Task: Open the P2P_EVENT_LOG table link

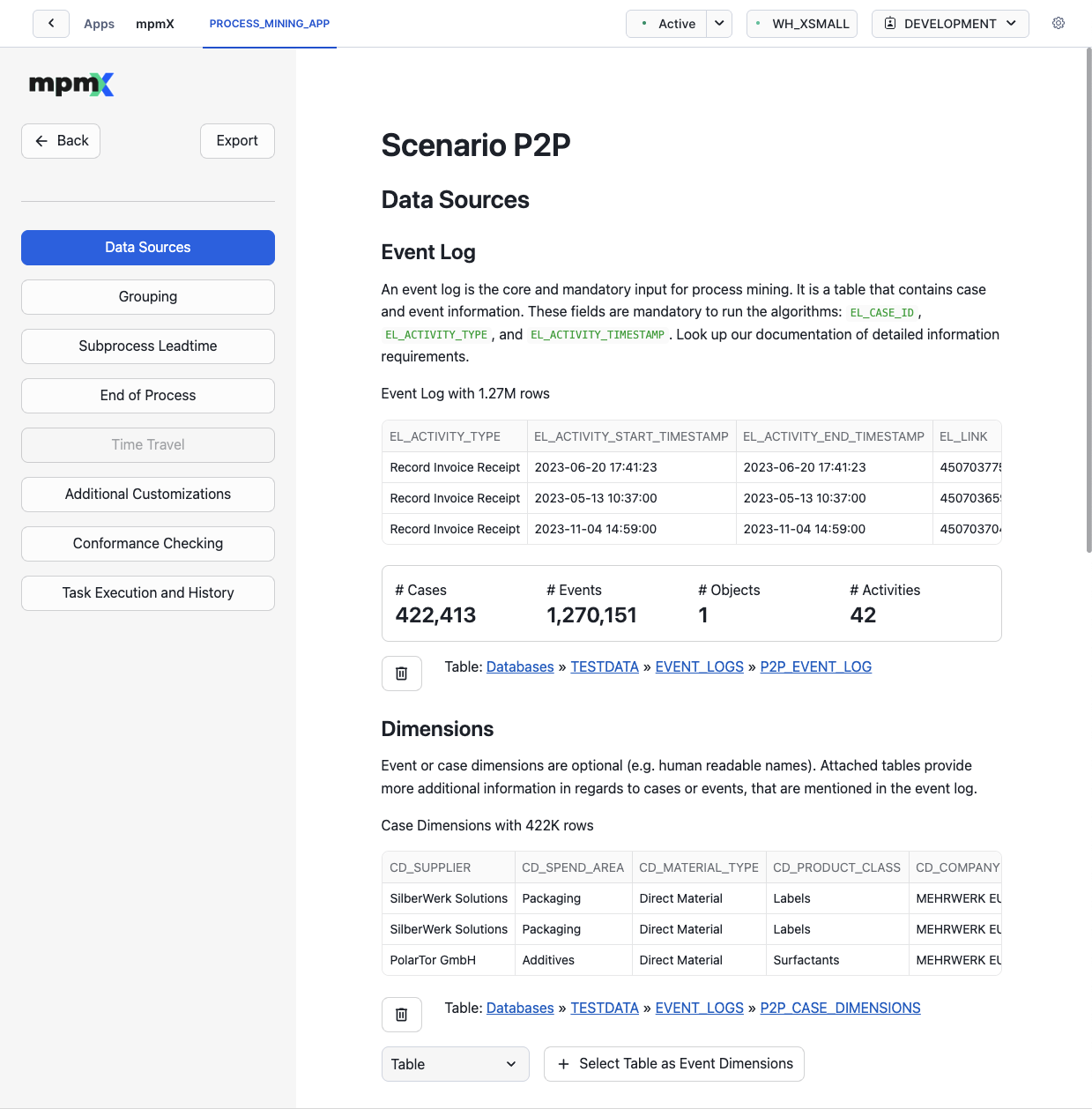Action: [x=816, y=666]
